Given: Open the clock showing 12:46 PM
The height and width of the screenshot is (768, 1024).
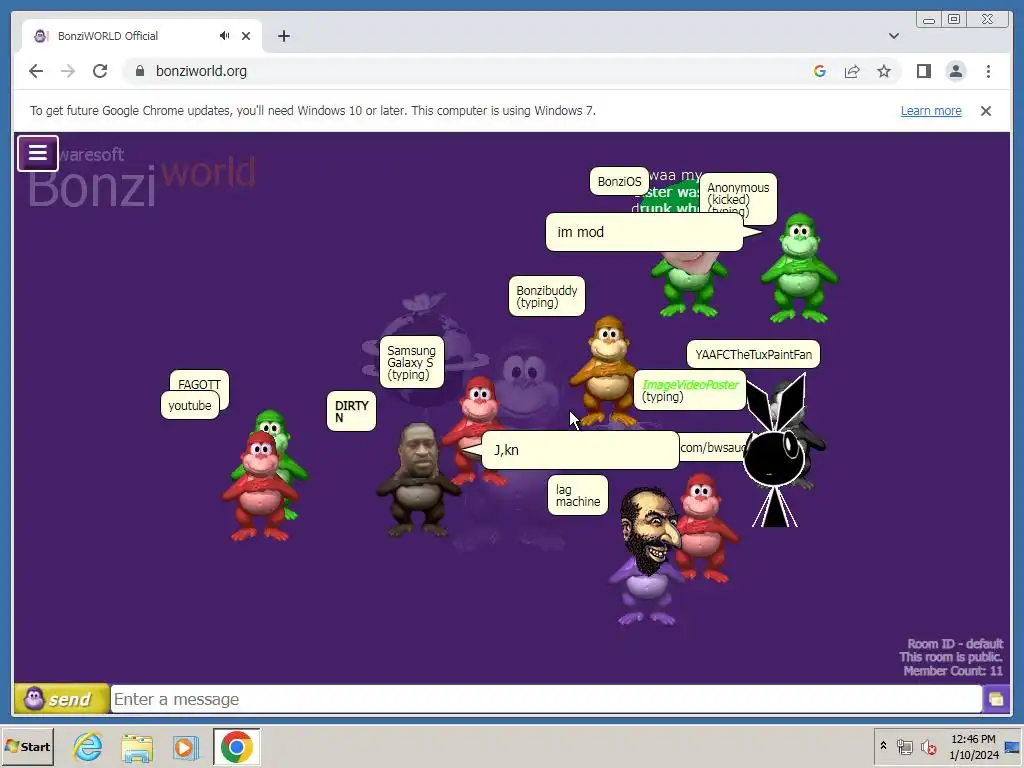Looking at the screenshot, I should (973, 746).
